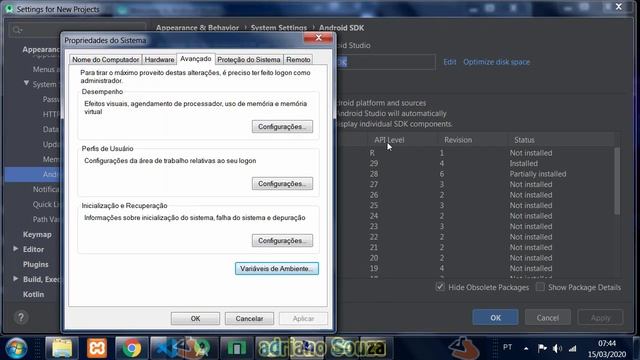This screenshot has height=360, width=640.
Task: Click Cancelar in System Properties
Action: click(249, 318)
